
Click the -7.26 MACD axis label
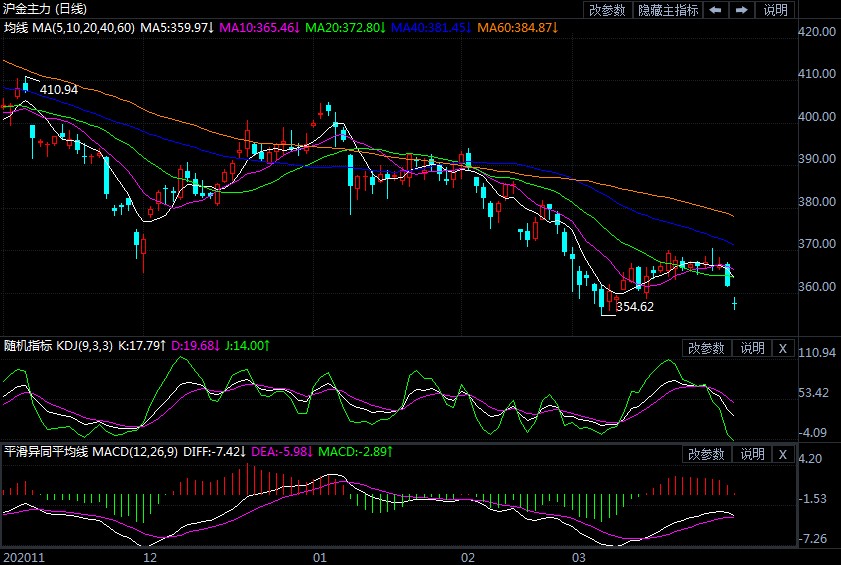[813, 539]
